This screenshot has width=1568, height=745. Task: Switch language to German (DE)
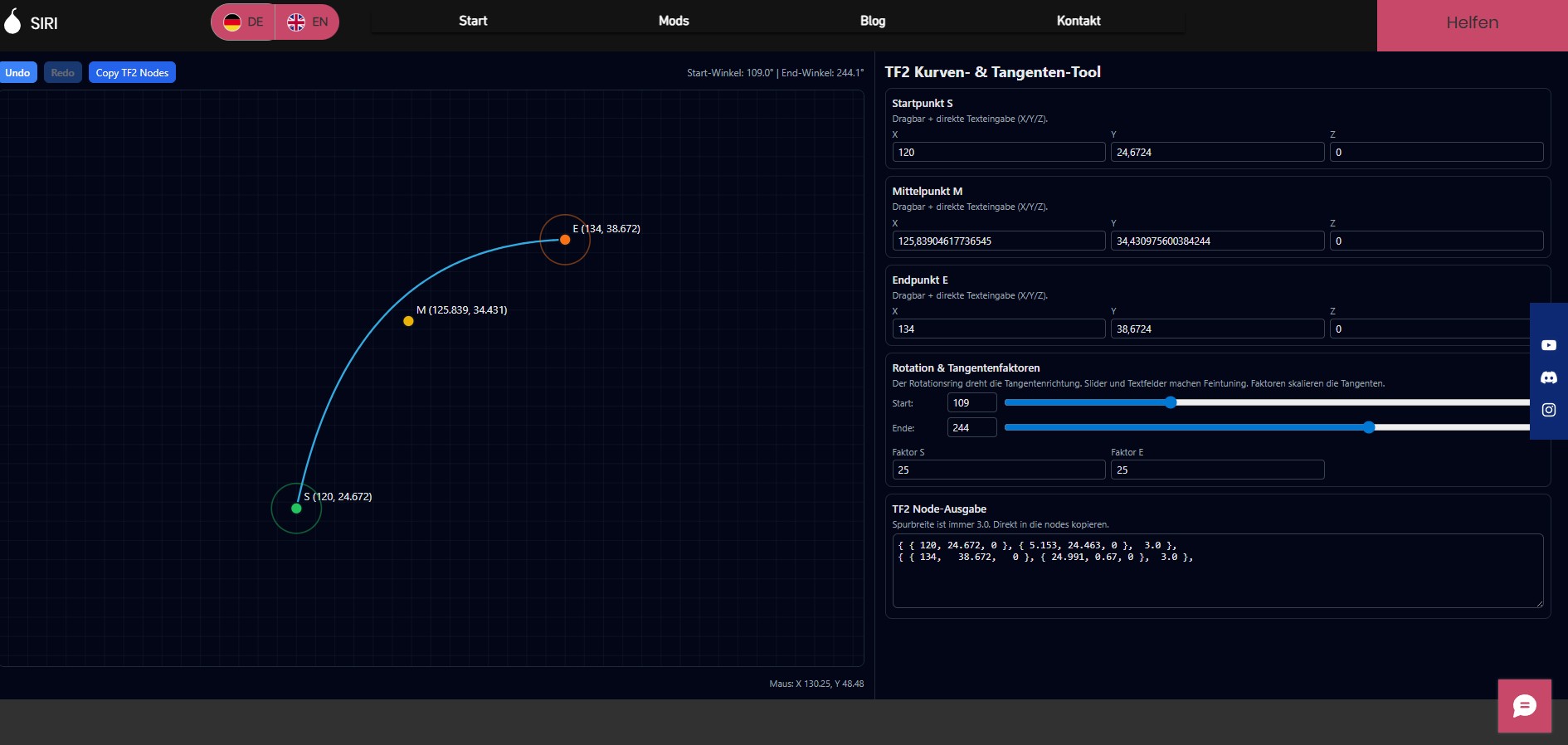coord(244,22)
